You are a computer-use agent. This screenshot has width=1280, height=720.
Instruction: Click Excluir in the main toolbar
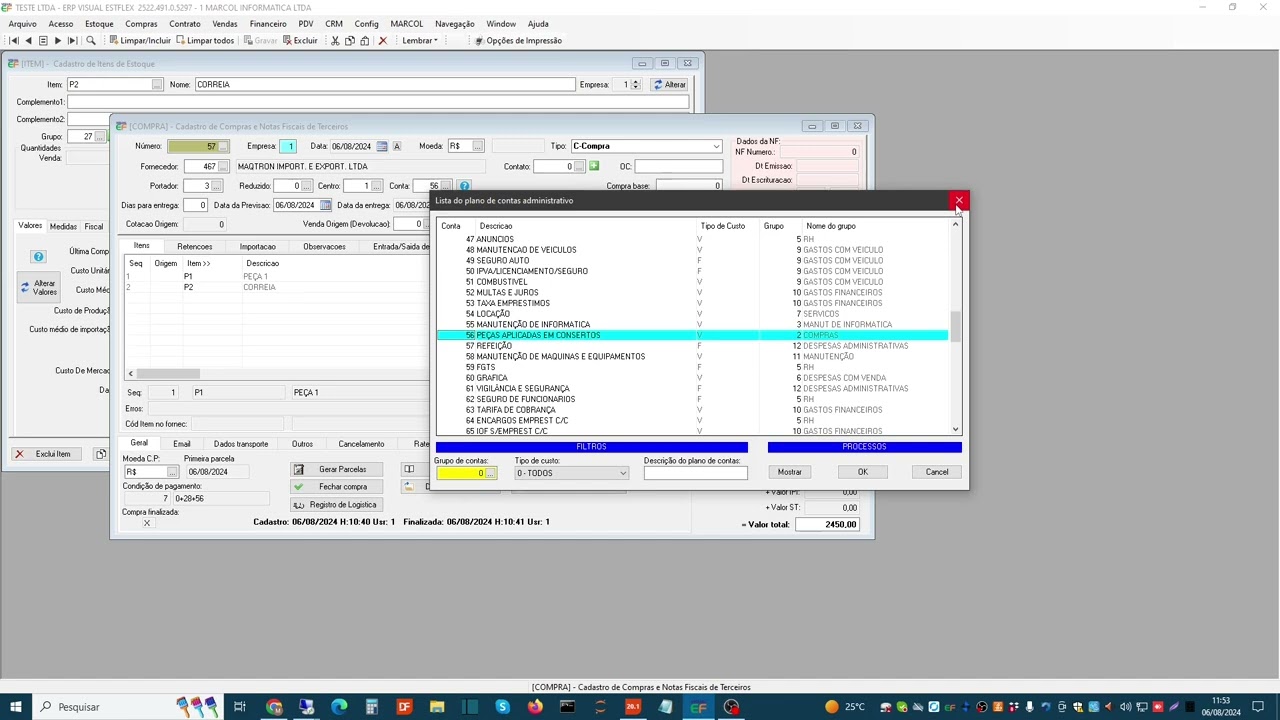(300, 41)
